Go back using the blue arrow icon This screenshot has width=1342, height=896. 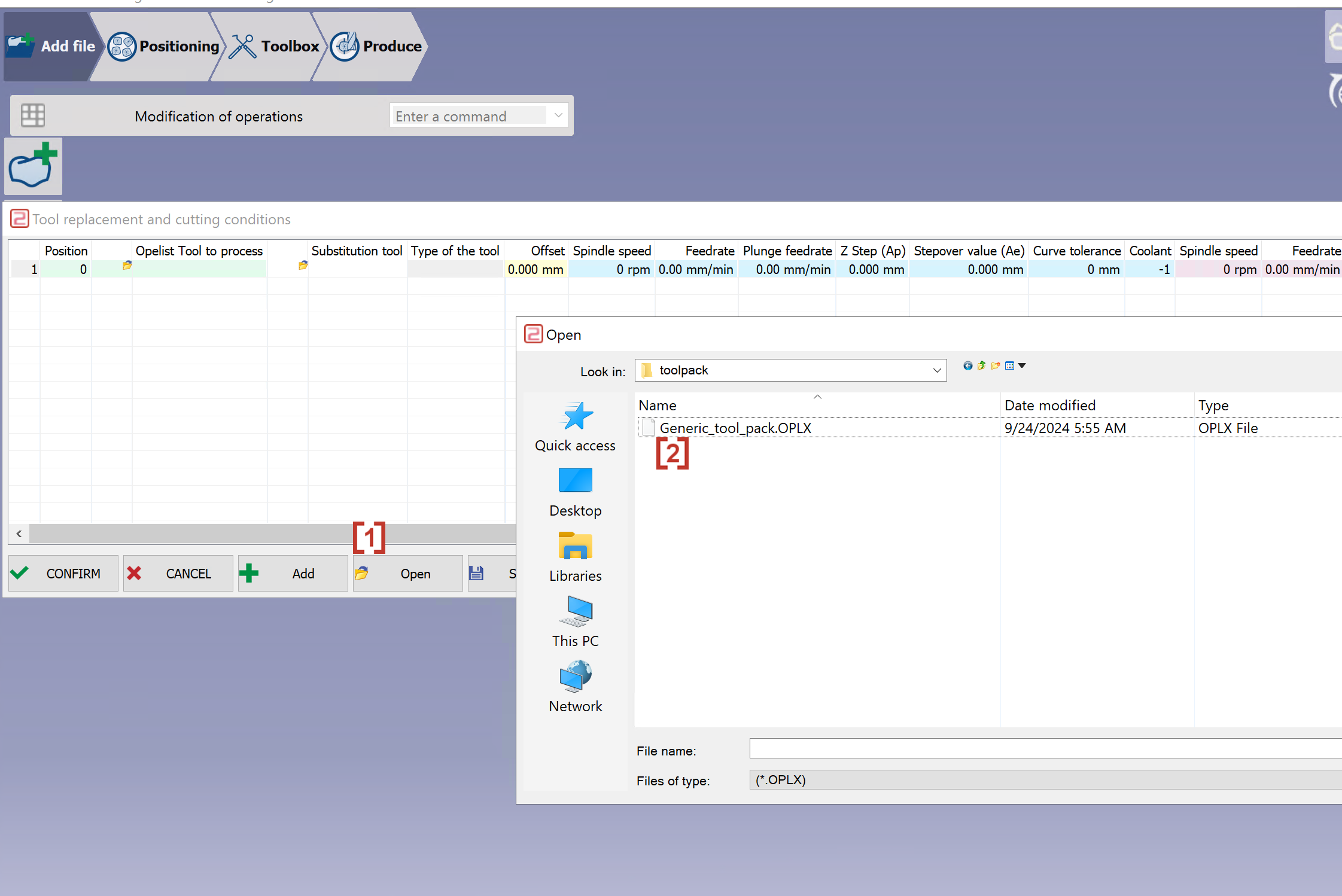[x=967, y=365]
